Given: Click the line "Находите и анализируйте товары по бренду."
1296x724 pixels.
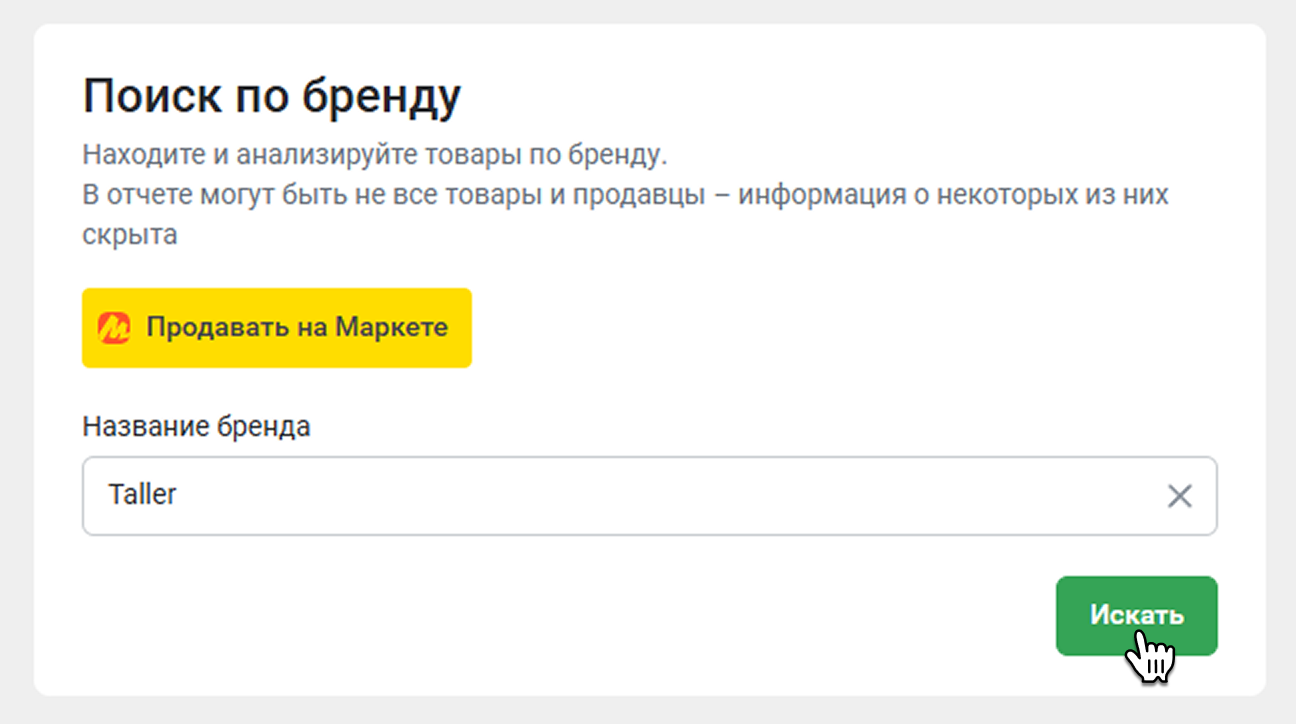Looking at the screenshot, I should click(x=374, y=156).
